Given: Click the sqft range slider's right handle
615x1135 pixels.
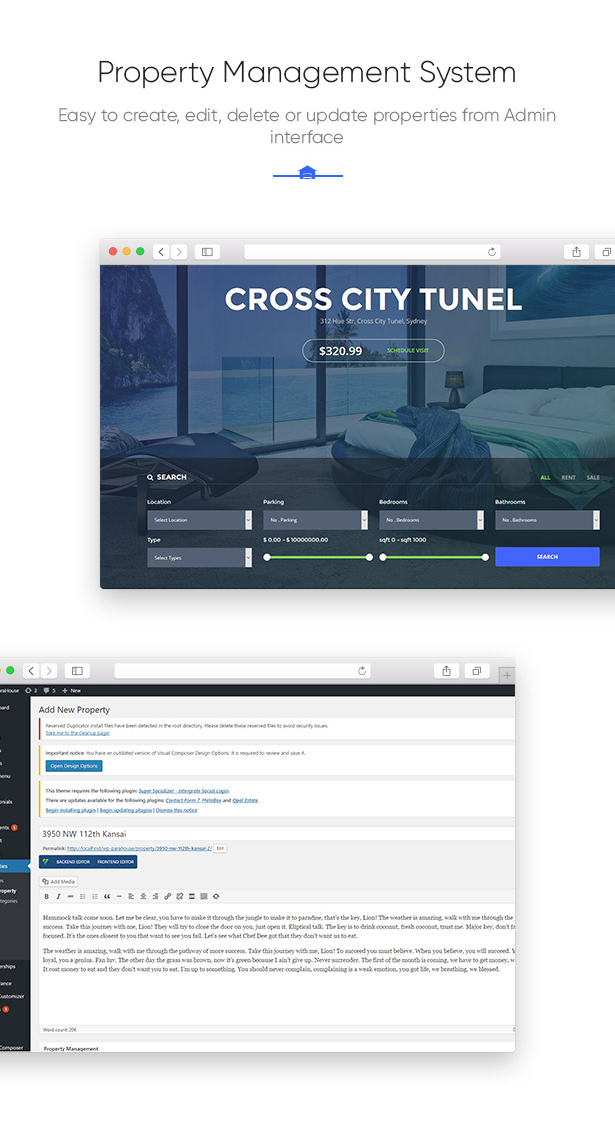Looking at the screenshot, I should (x=485, y=557).
